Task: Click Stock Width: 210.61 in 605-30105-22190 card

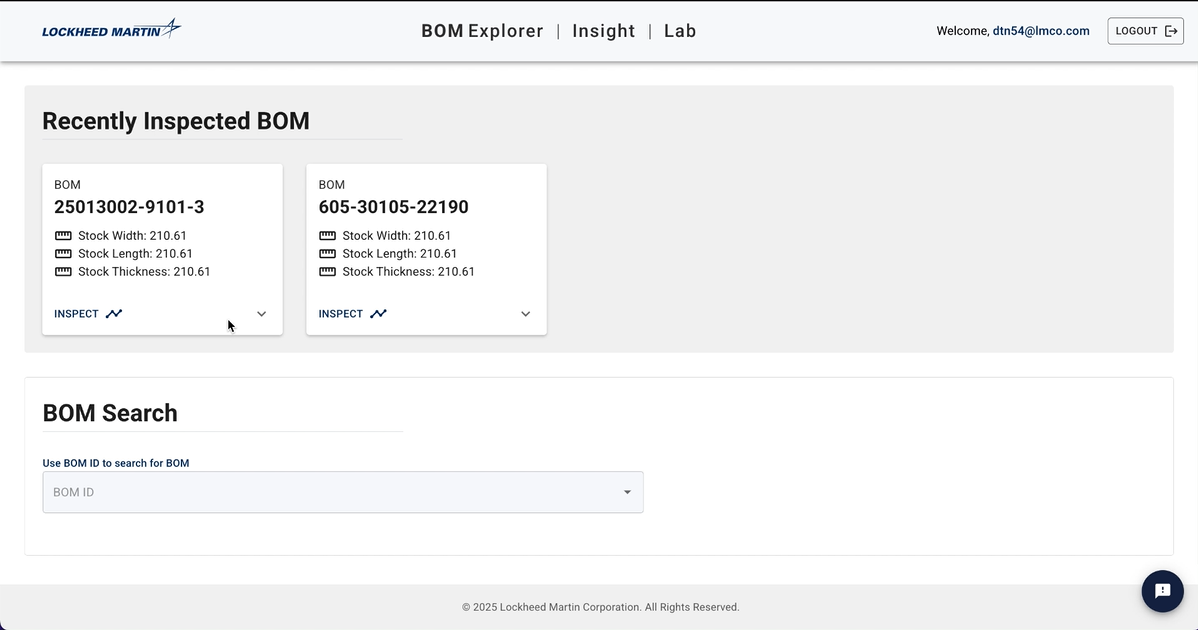Action: (397, 236)
